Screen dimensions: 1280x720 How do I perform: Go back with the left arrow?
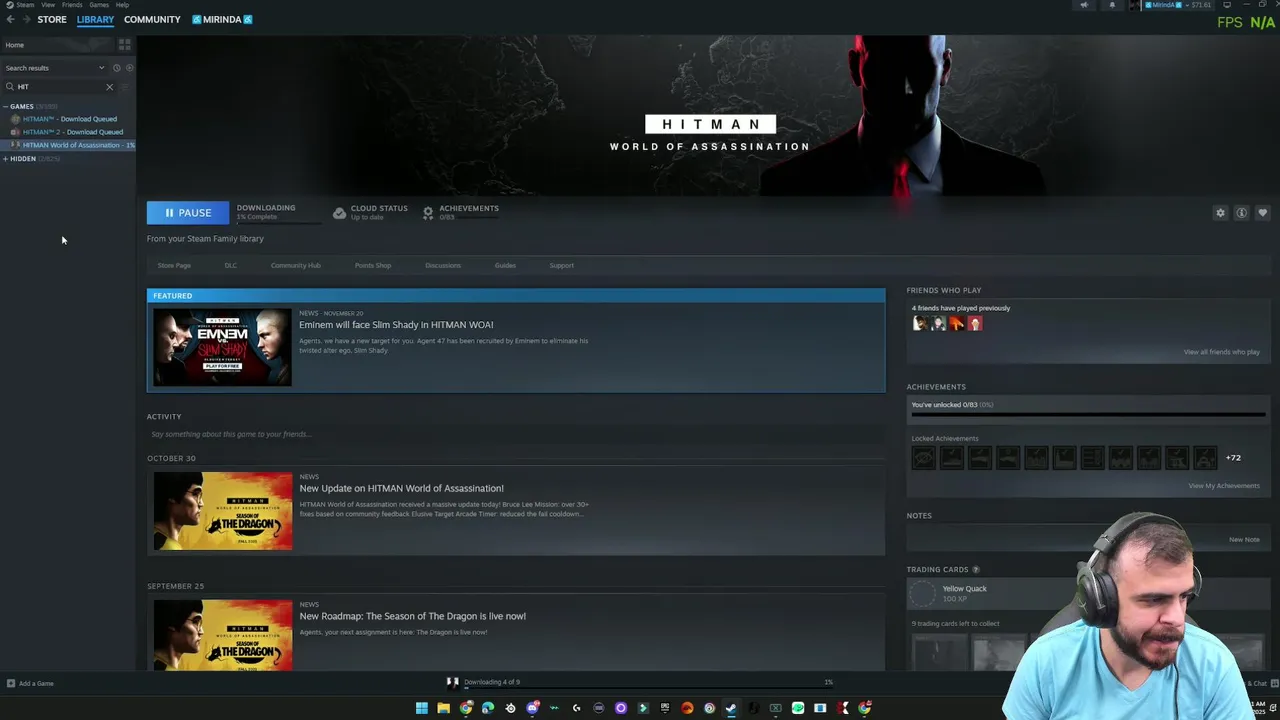[x=10, y=20]
